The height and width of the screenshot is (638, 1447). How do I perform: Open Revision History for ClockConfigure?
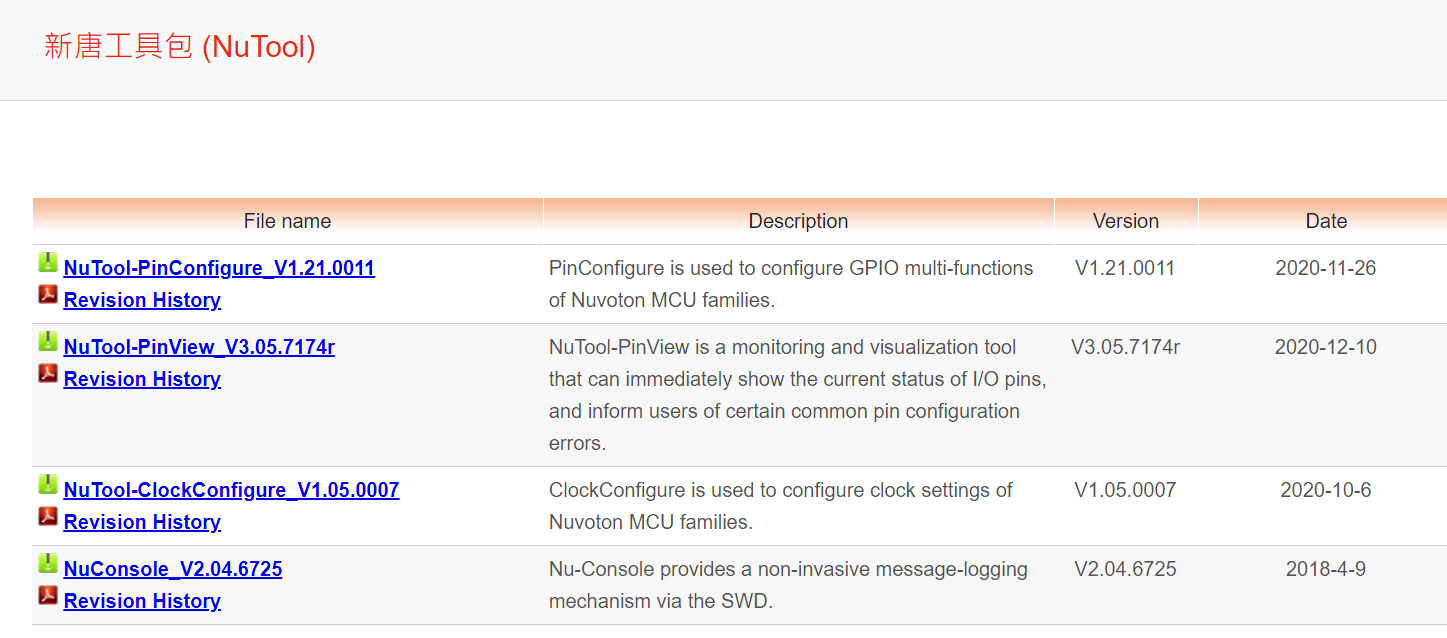[x=142, y=522]
